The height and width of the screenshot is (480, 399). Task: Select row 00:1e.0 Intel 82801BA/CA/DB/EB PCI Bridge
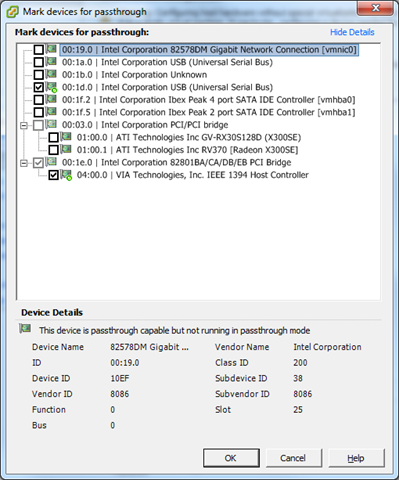point(176,163)
